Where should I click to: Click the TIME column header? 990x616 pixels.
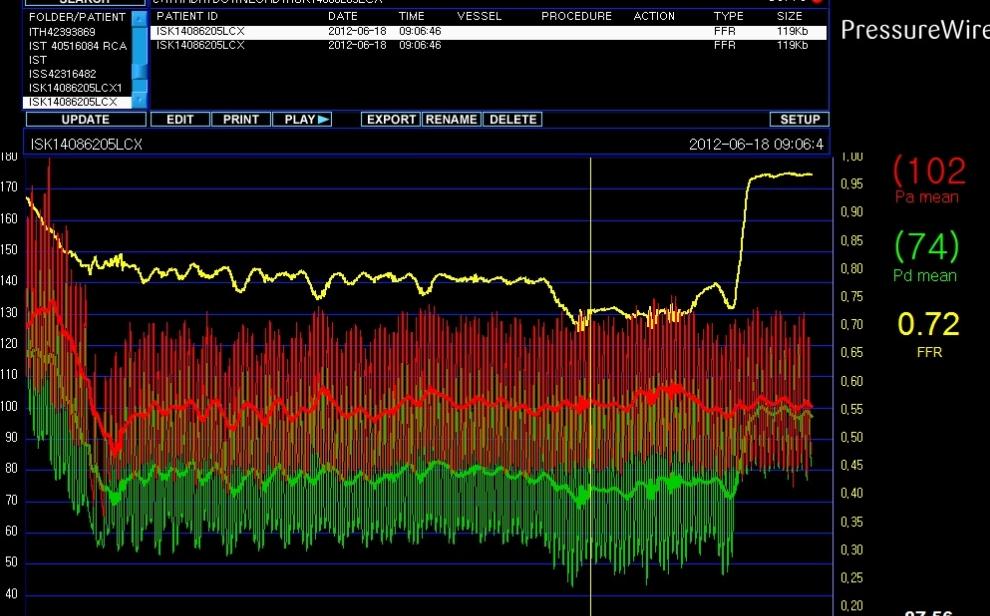pyautogui.click(x=412, y=16)
